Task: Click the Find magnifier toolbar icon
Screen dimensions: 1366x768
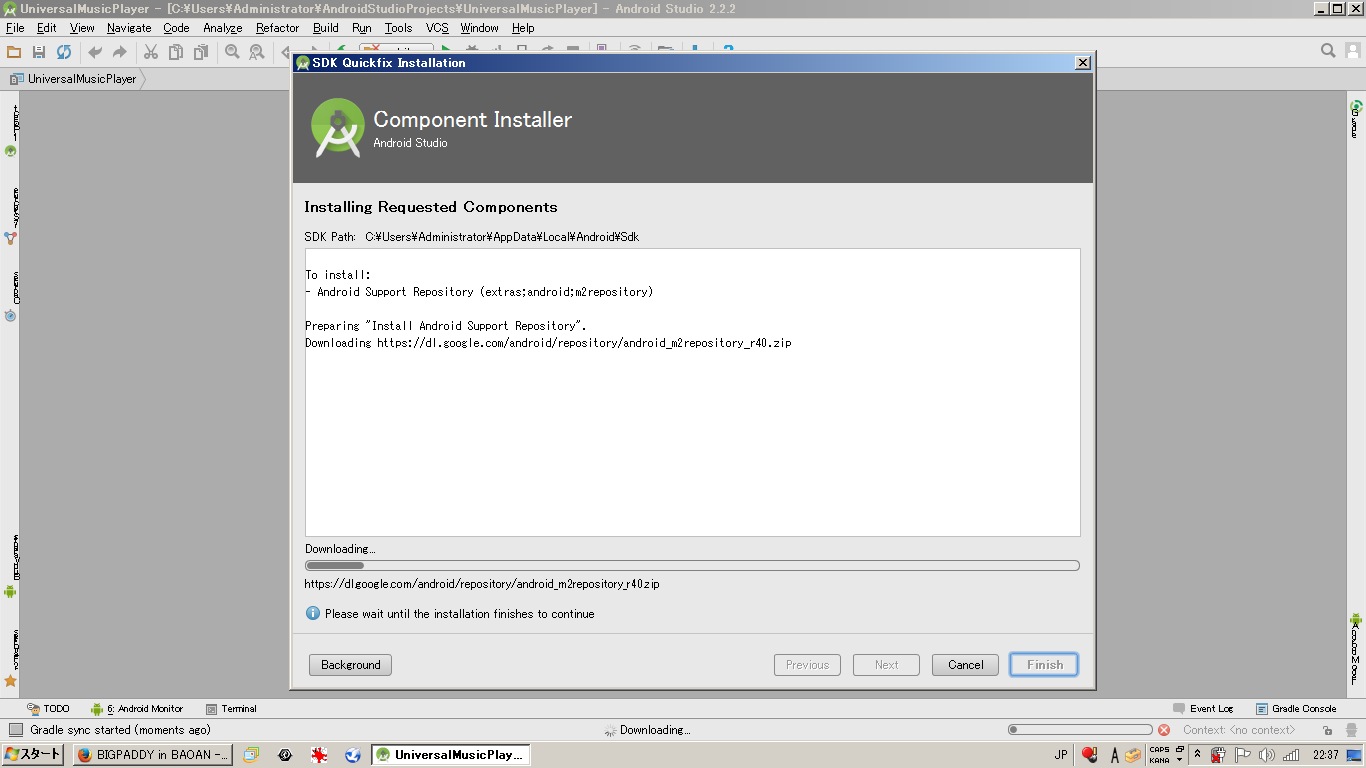Action: (x=232, y=52)
